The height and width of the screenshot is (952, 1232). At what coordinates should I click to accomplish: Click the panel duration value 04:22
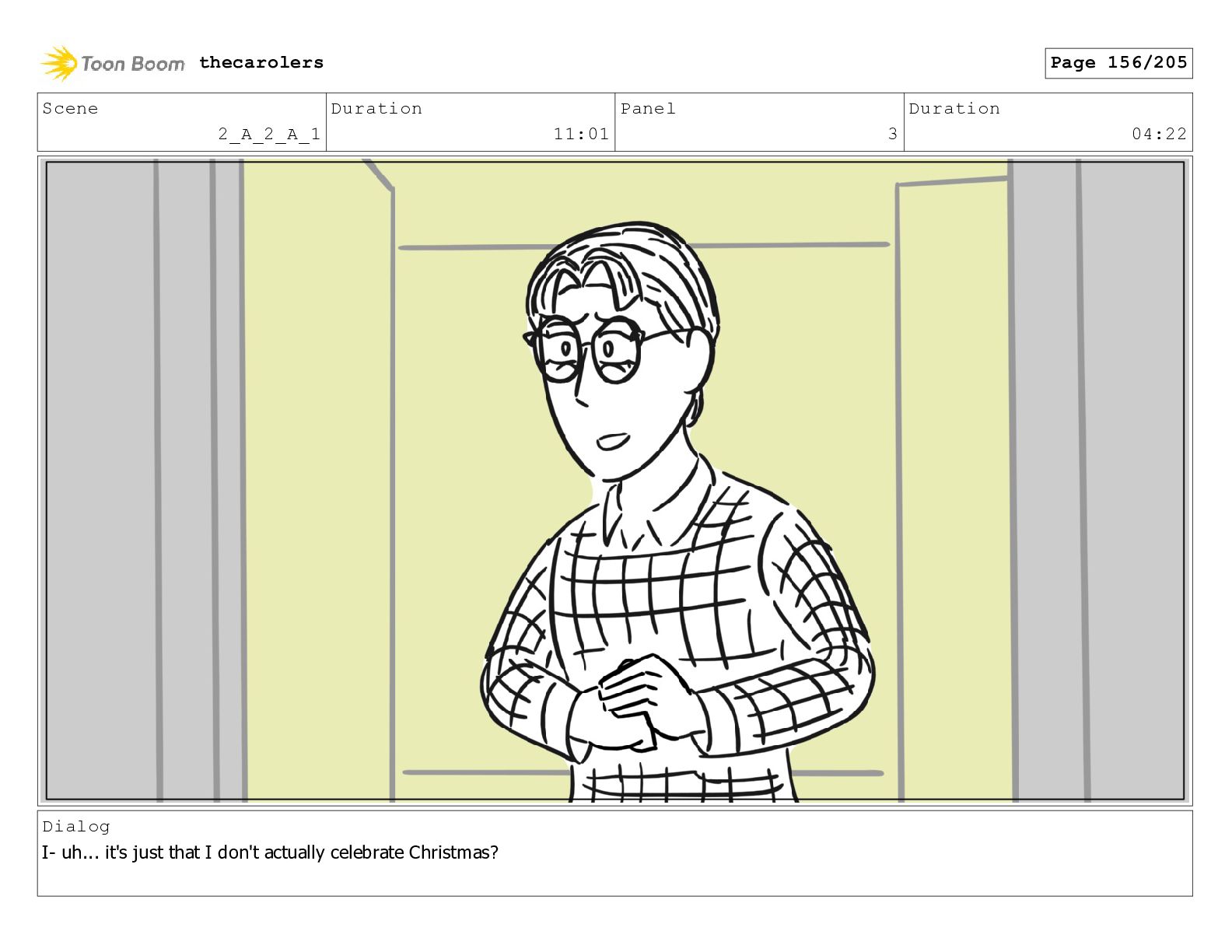[1160, 134]
